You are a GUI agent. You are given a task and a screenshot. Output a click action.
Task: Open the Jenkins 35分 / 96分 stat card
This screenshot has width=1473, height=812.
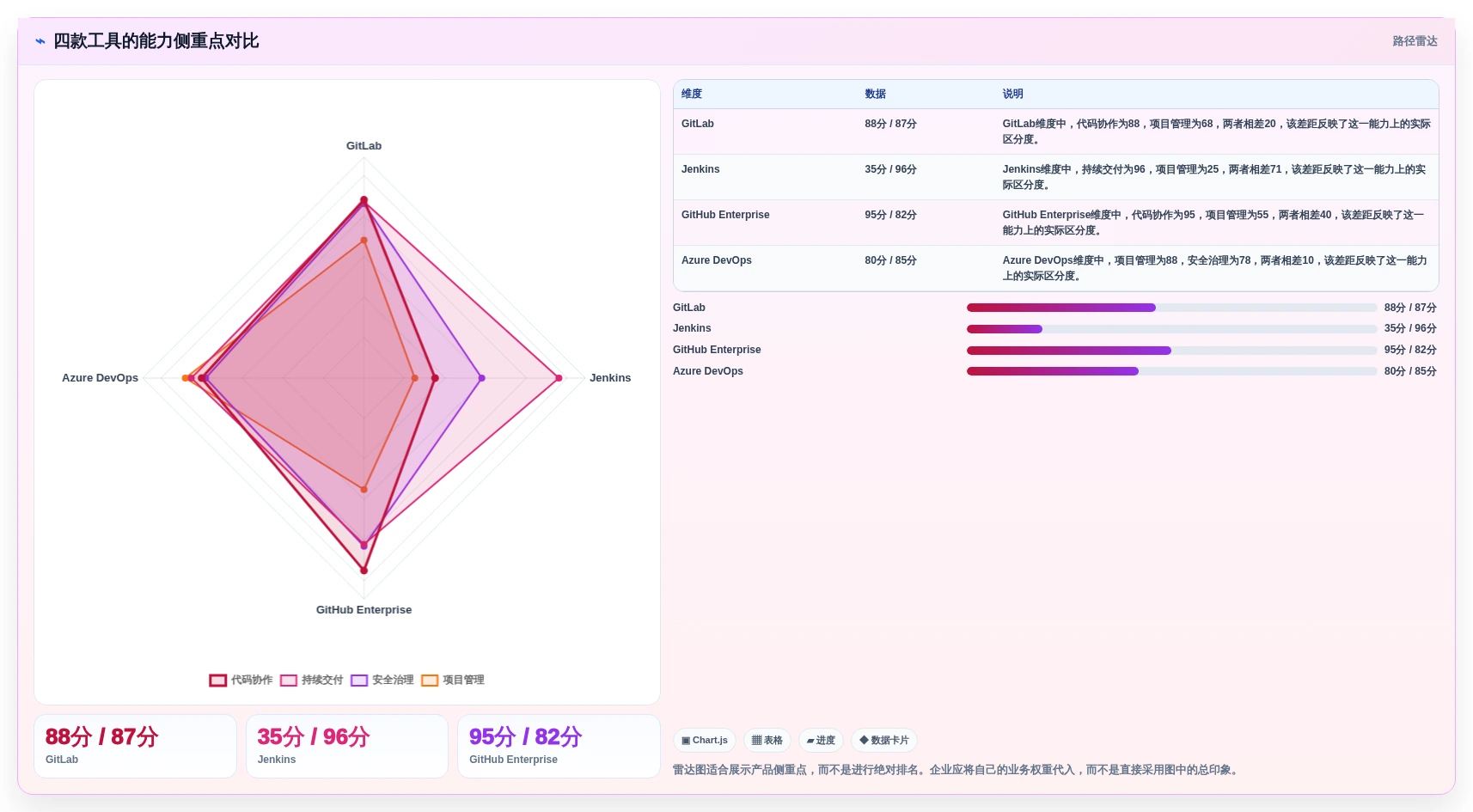[x=347, y=747]
